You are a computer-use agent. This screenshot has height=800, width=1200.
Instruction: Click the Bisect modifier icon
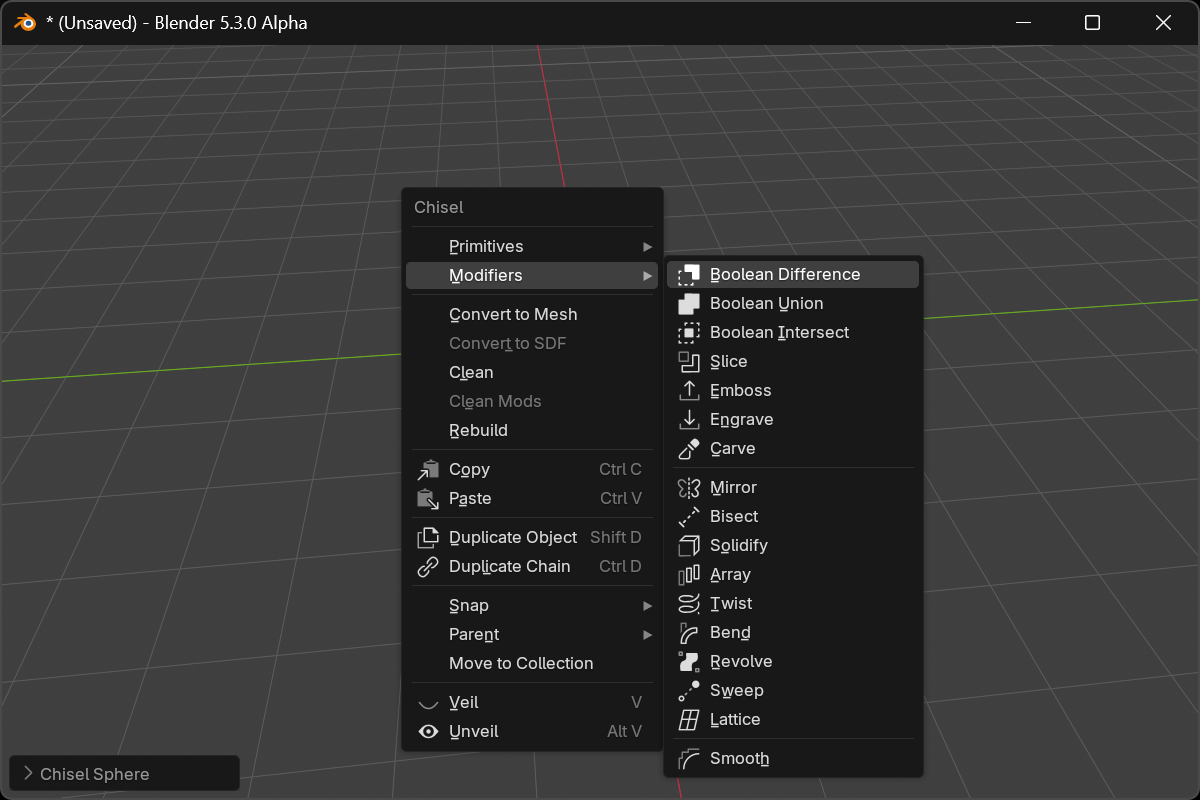(689, 517)
